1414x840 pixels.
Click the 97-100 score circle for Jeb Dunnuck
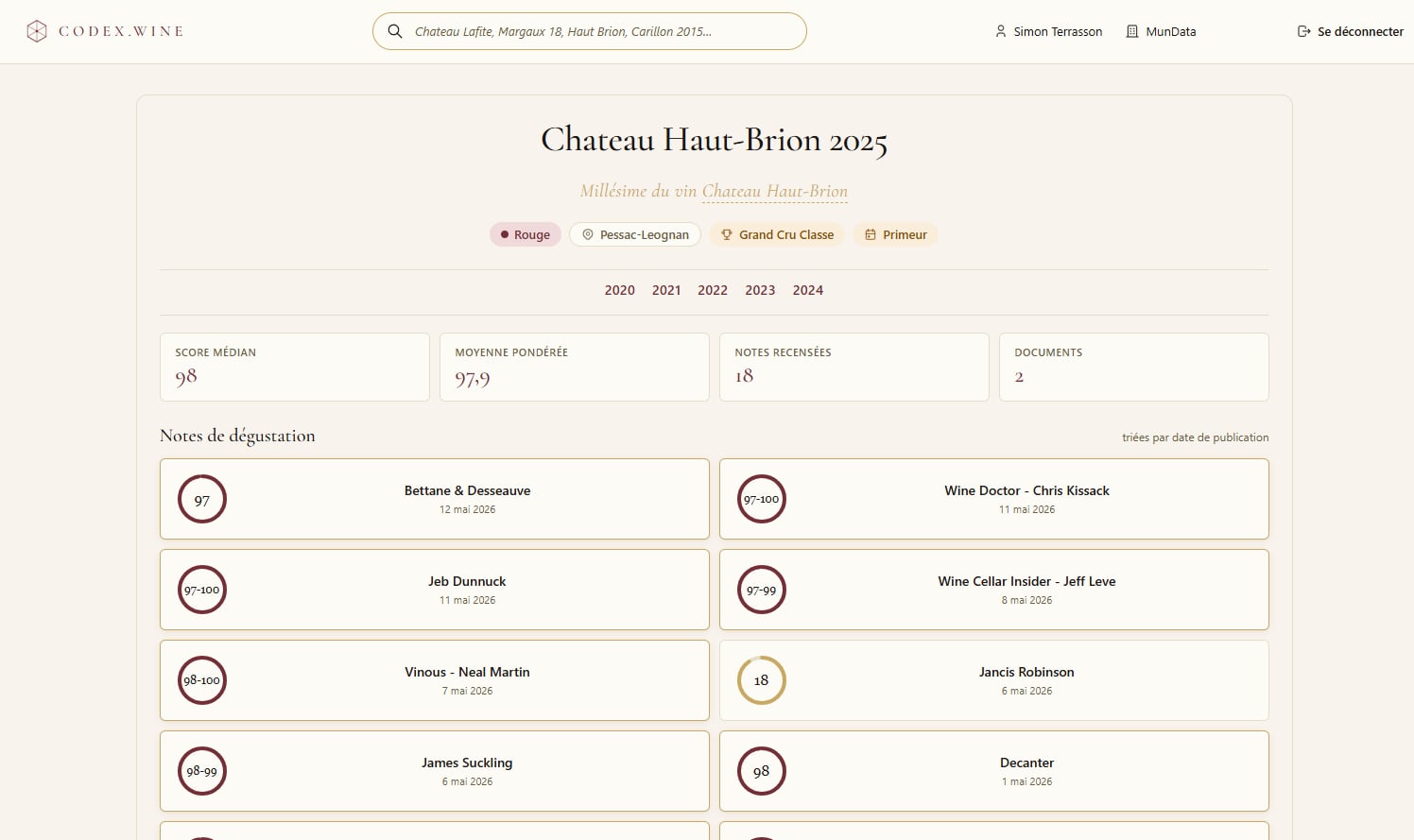coord(202,590)
